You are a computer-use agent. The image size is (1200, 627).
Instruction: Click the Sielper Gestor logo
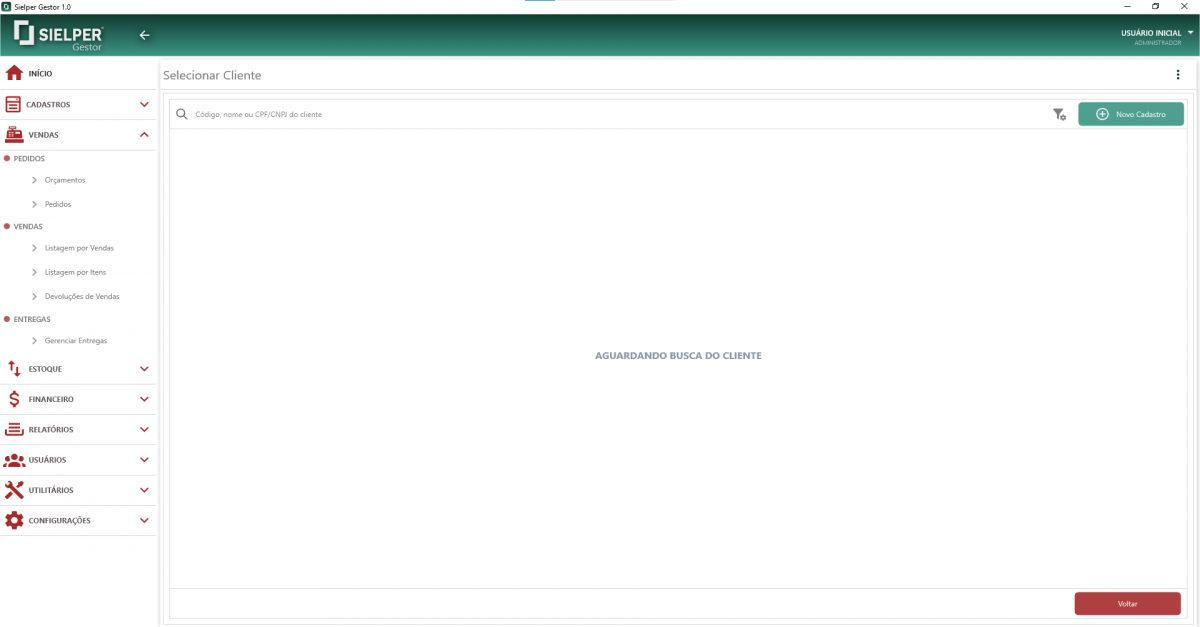(x=58, y=35)
